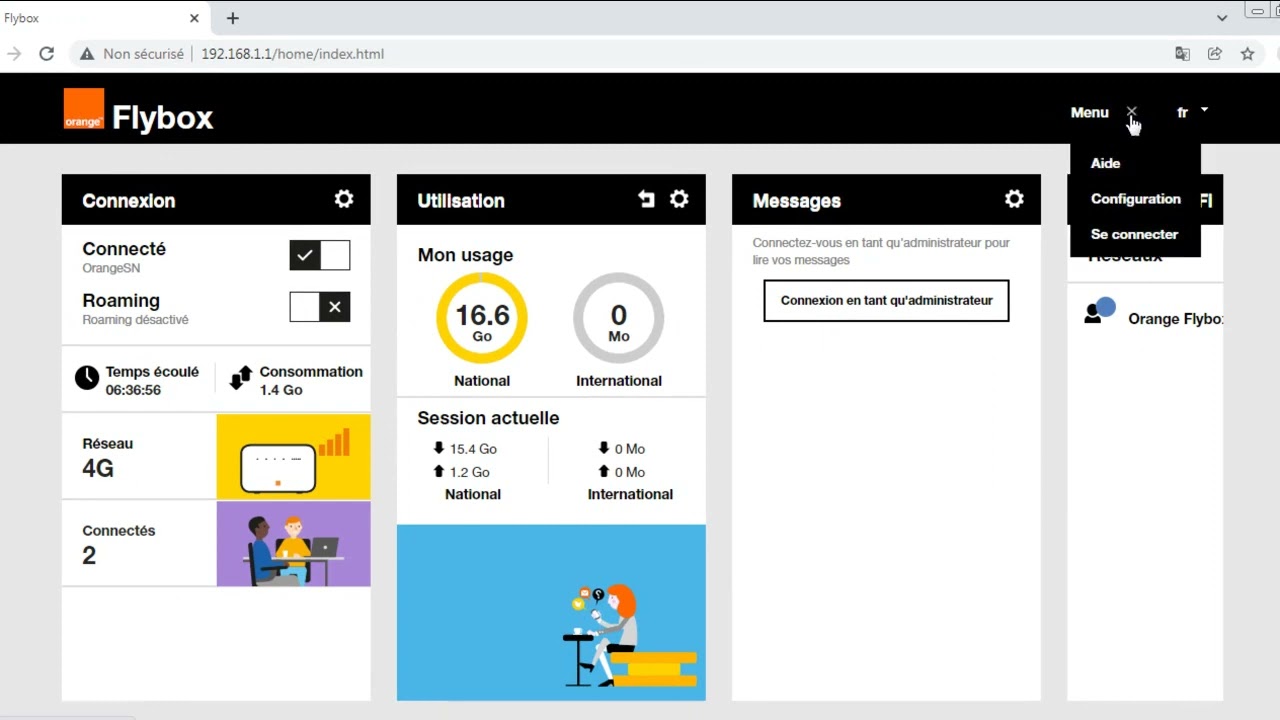Image resolution: width=1280 pixels, height=720 pixels.
Task: Close the Flybox browser tab
Action: [194, 18]
